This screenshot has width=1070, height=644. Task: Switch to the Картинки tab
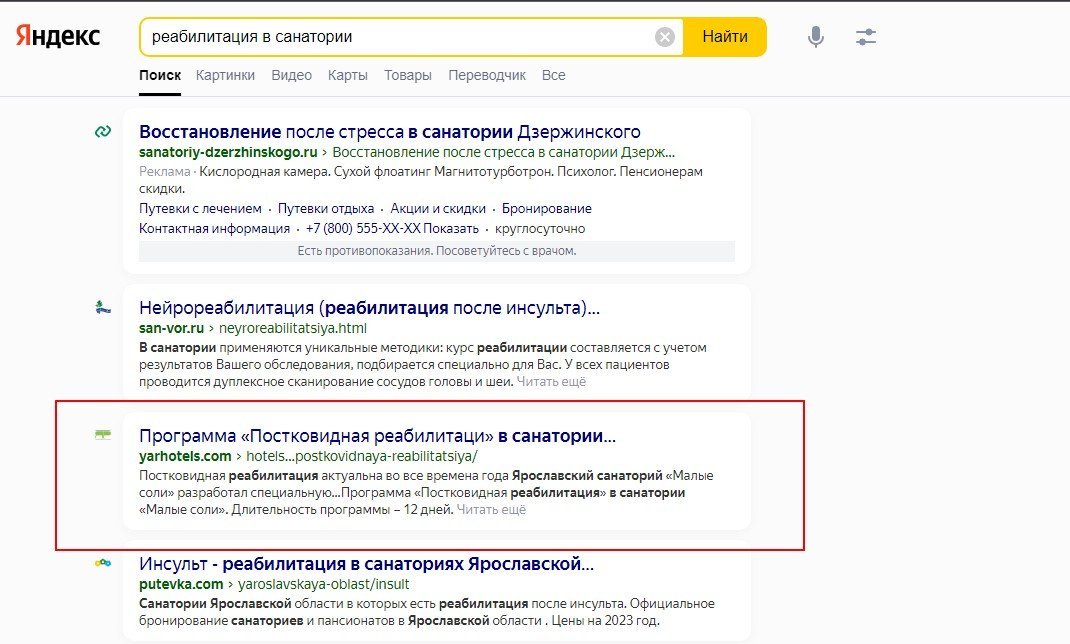(225, 75)
